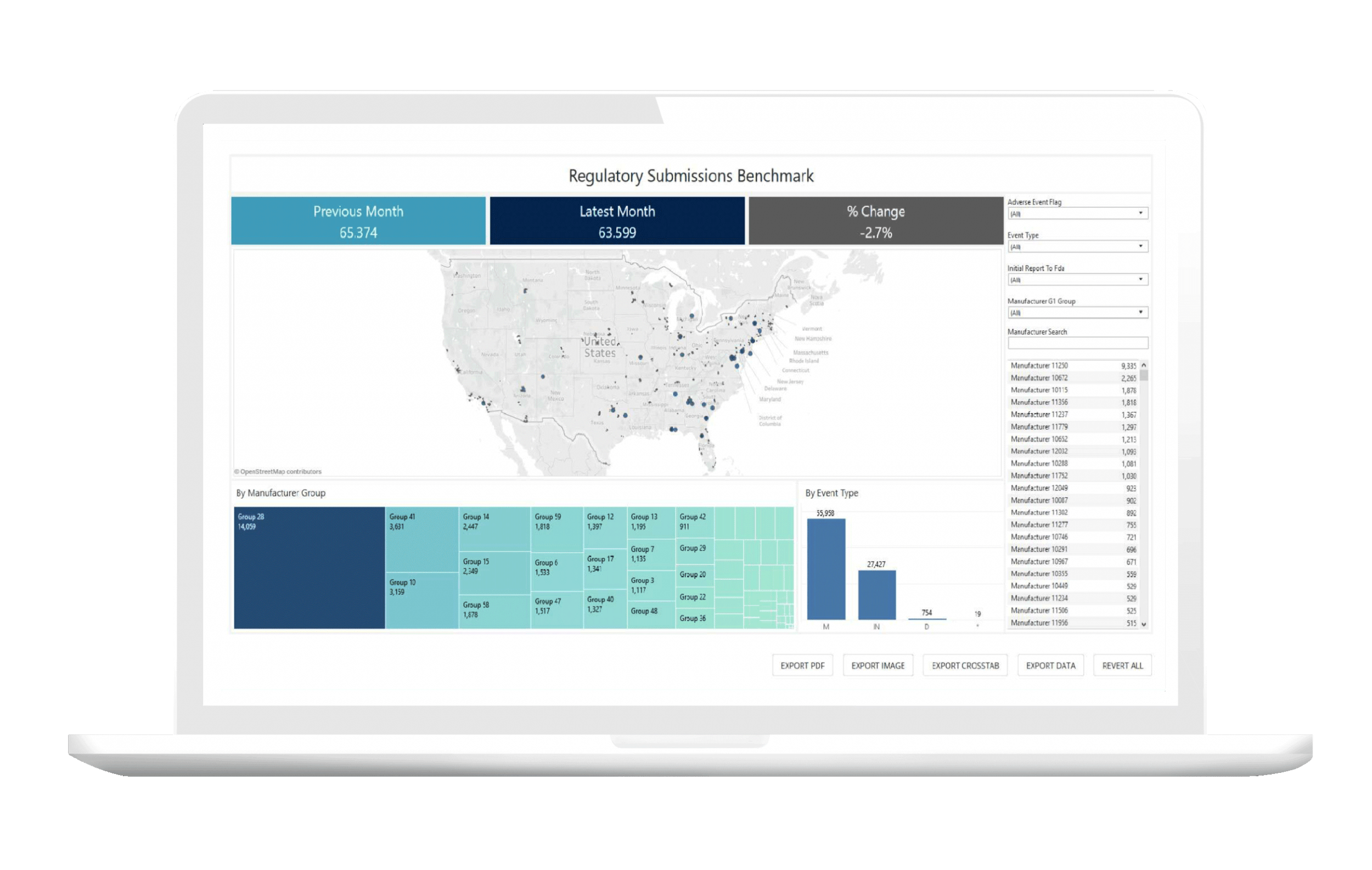
Task: Select the Group 3 treemap block
Action: [651, 586]
